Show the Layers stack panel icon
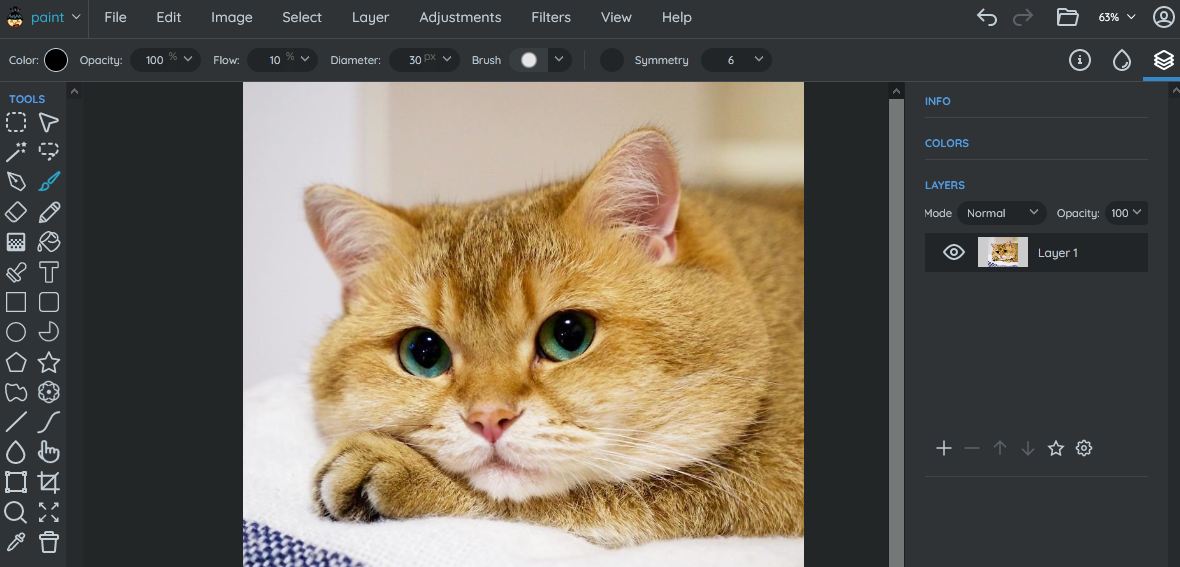The height and width of the screenshot is (567, 1180). (x=1163, y=60)
